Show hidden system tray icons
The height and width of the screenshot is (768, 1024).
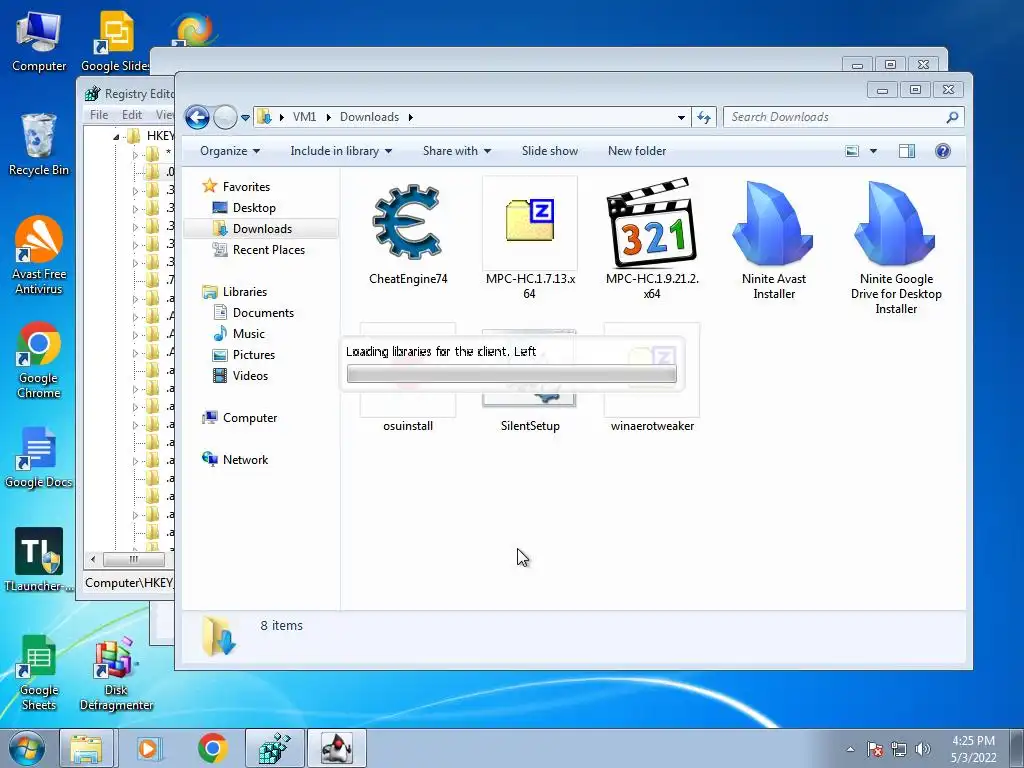850,749
